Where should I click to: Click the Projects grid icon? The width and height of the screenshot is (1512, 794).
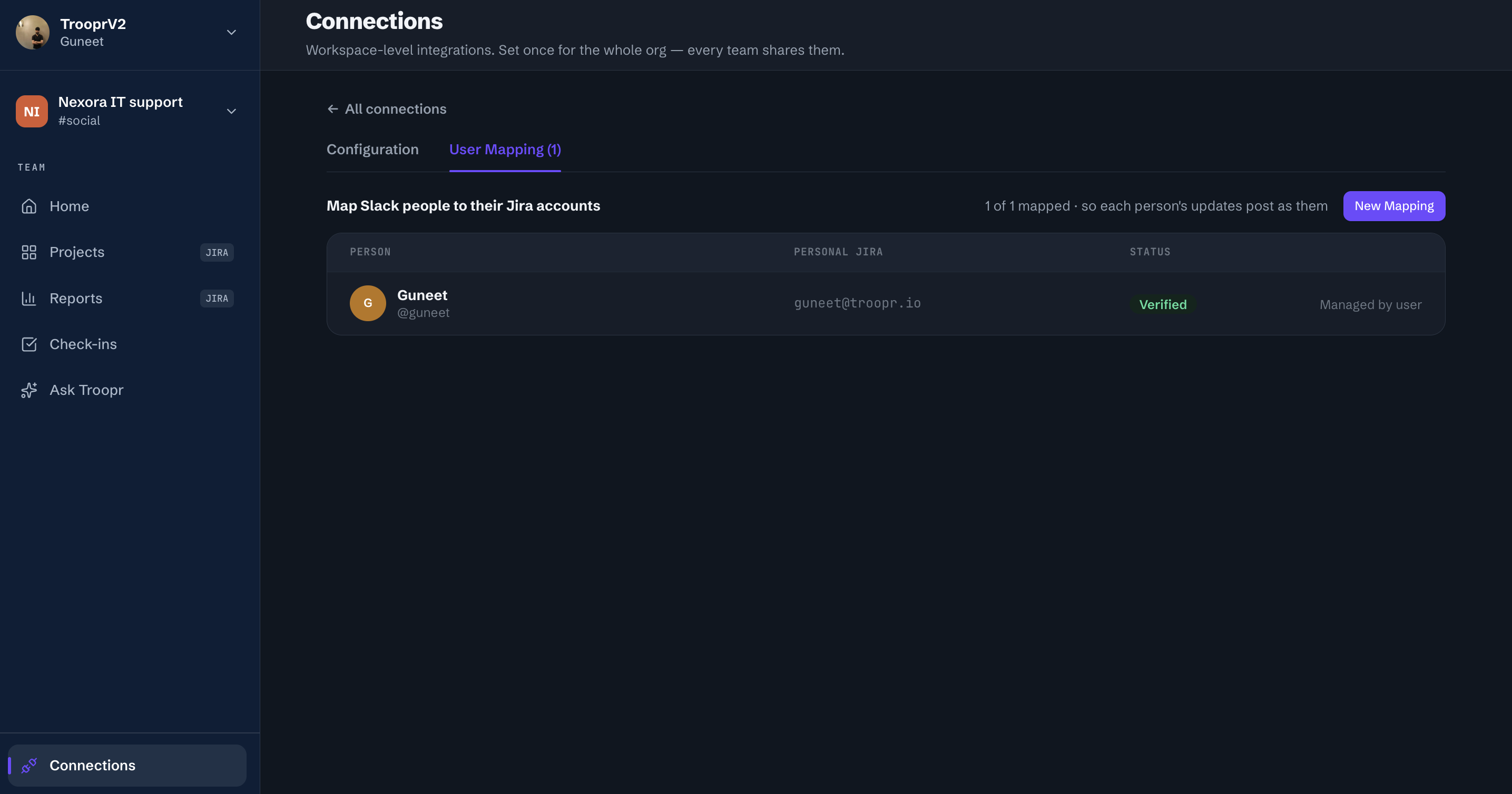pos(29,252)
